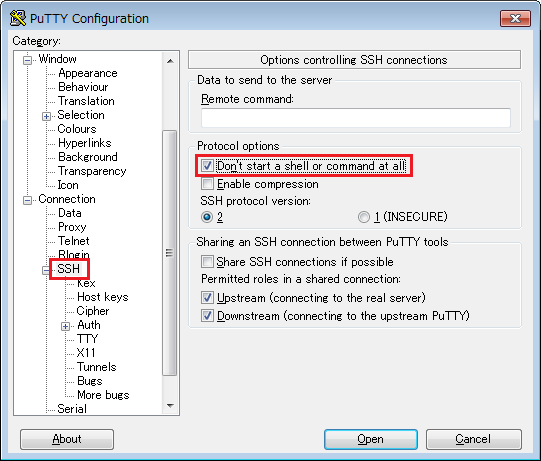Select Appearance in the category tree
The image size is (541, 461).
88,73
